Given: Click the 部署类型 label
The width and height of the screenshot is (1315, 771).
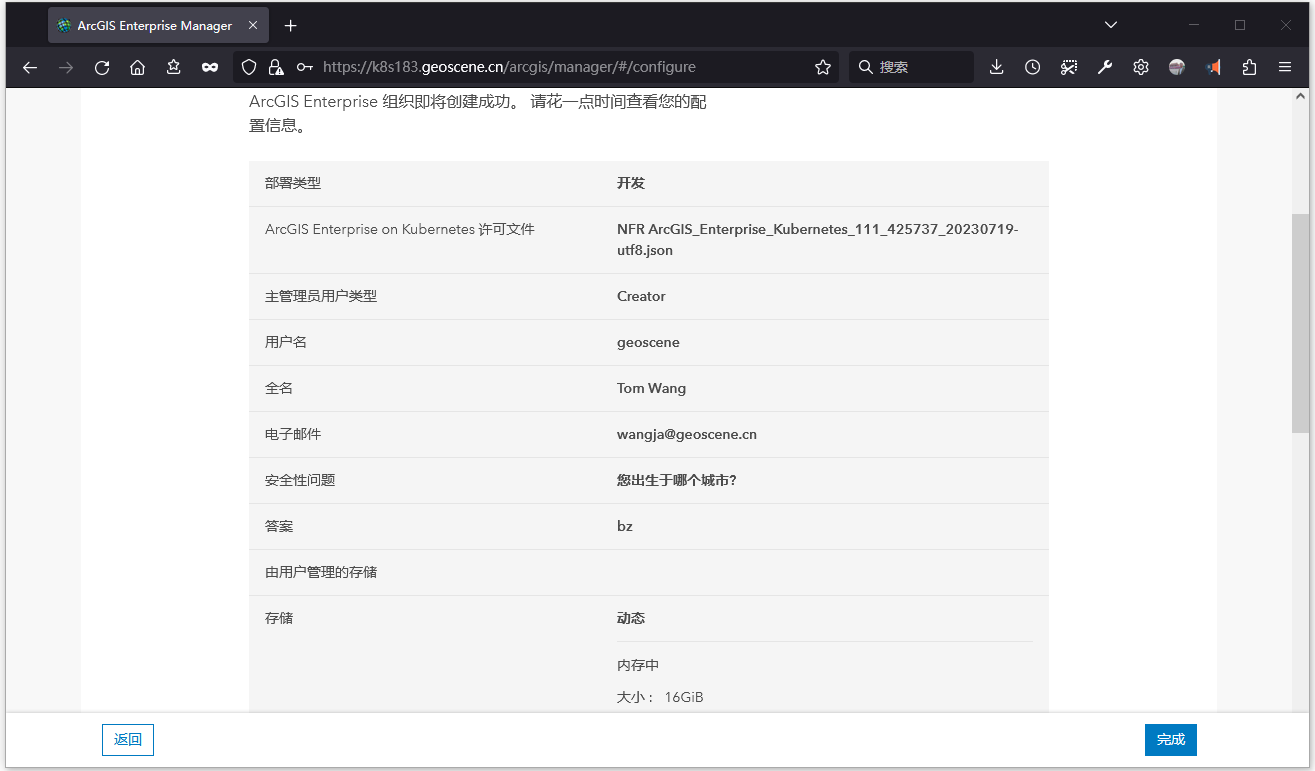Looking at the screenshot, I should (293, 184).
